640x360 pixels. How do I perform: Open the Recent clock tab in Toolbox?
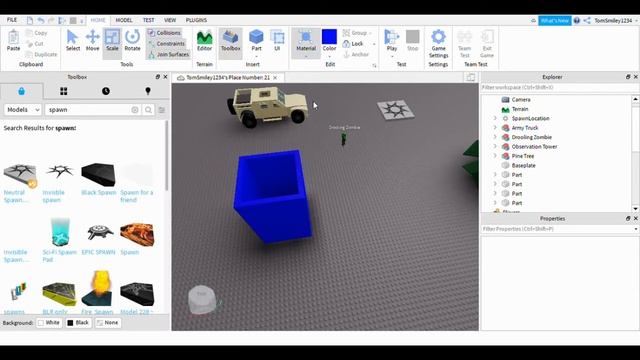coord(106,91)
